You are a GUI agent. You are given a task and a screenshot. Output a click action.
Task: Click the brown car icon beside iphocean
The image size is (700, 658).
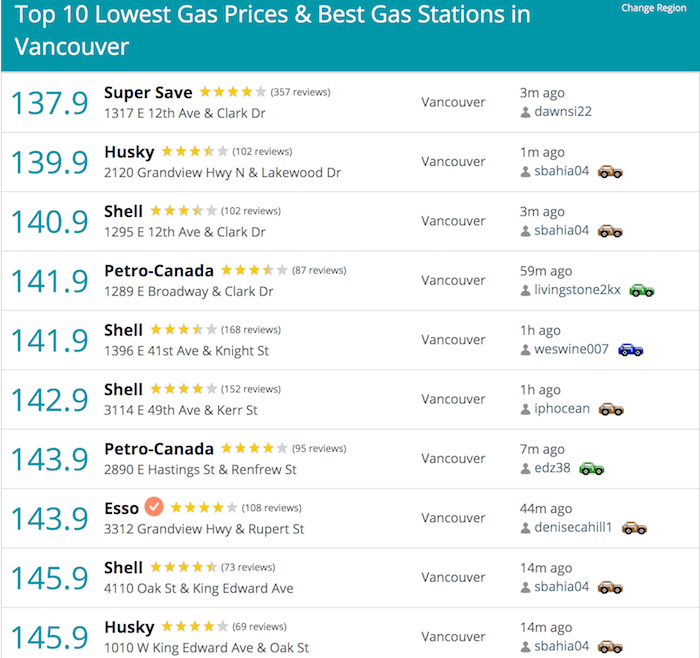pos(611,409)
